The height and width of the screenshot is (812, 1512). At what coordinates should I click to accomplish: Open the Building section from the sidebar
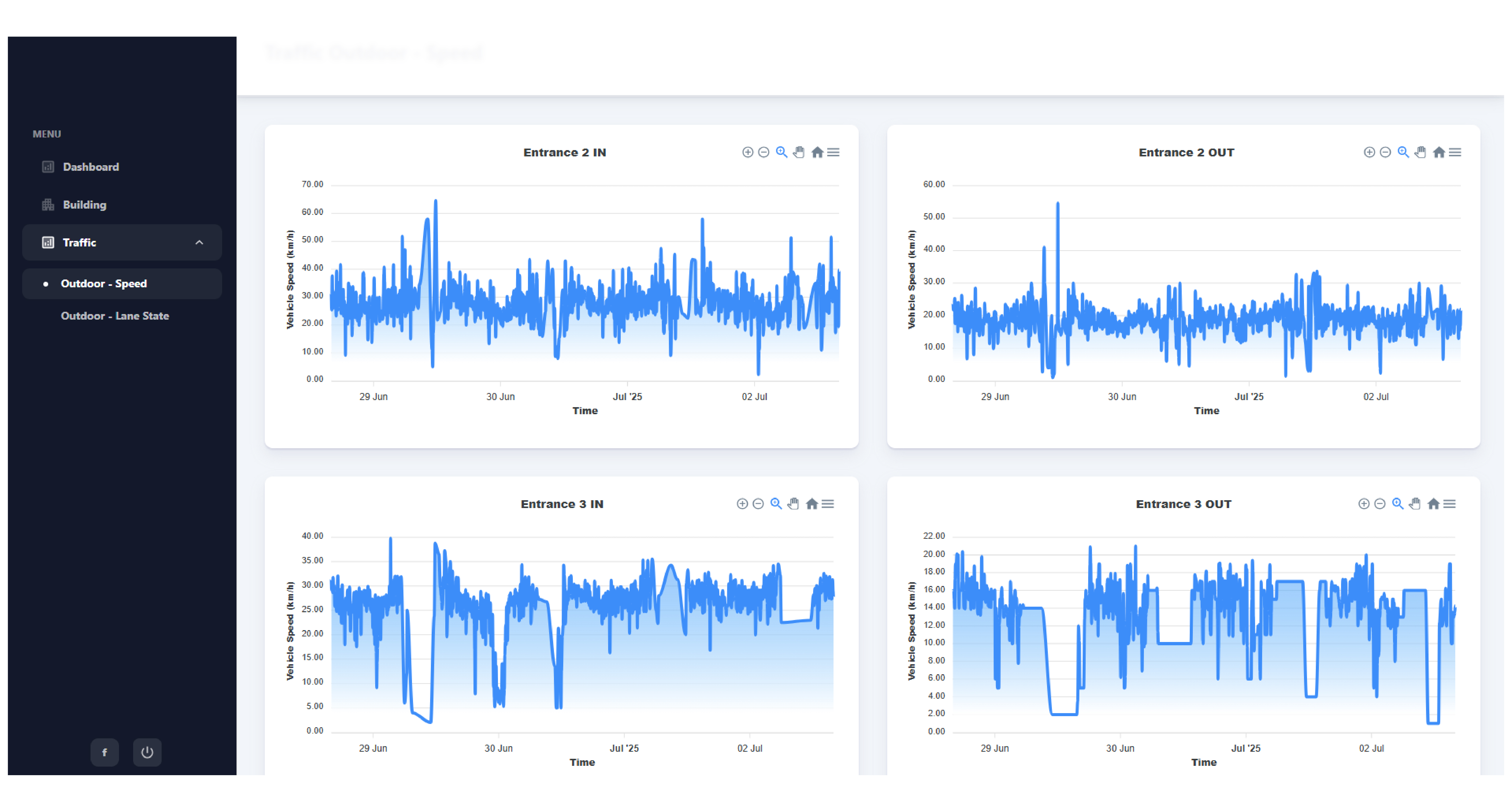84,204
